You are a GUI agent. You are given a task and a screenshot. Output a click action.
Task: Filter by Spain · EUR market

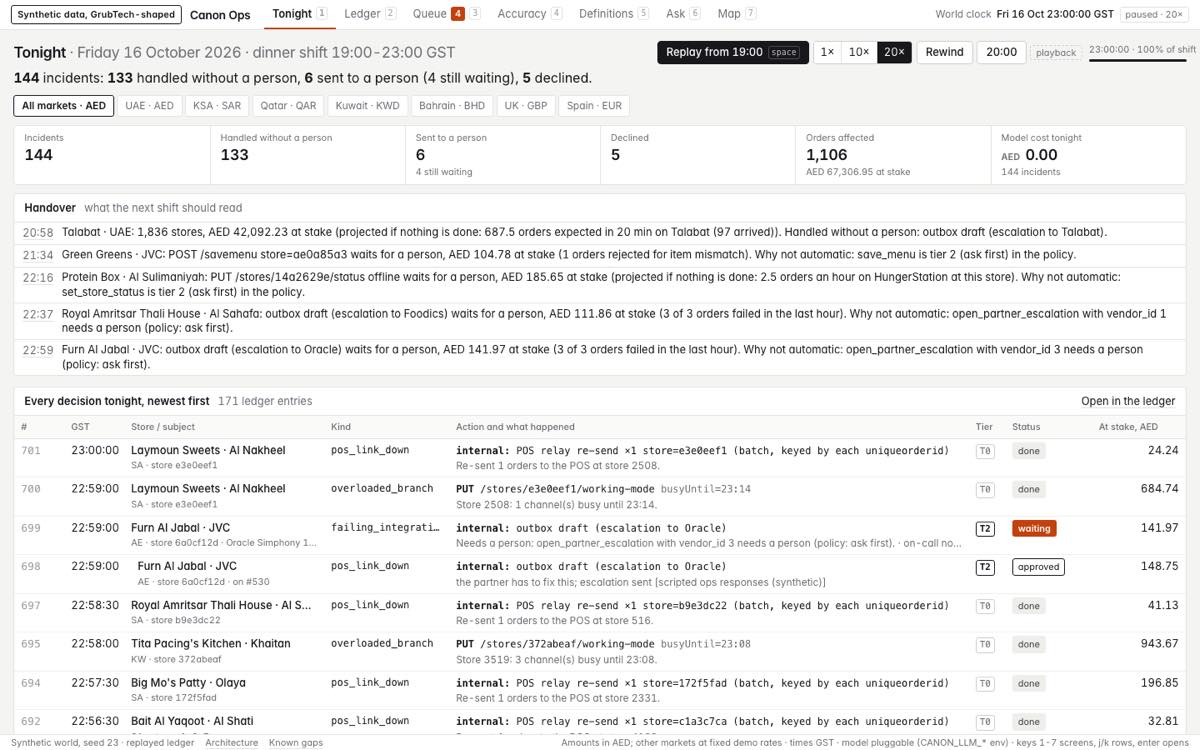(594, 106)
